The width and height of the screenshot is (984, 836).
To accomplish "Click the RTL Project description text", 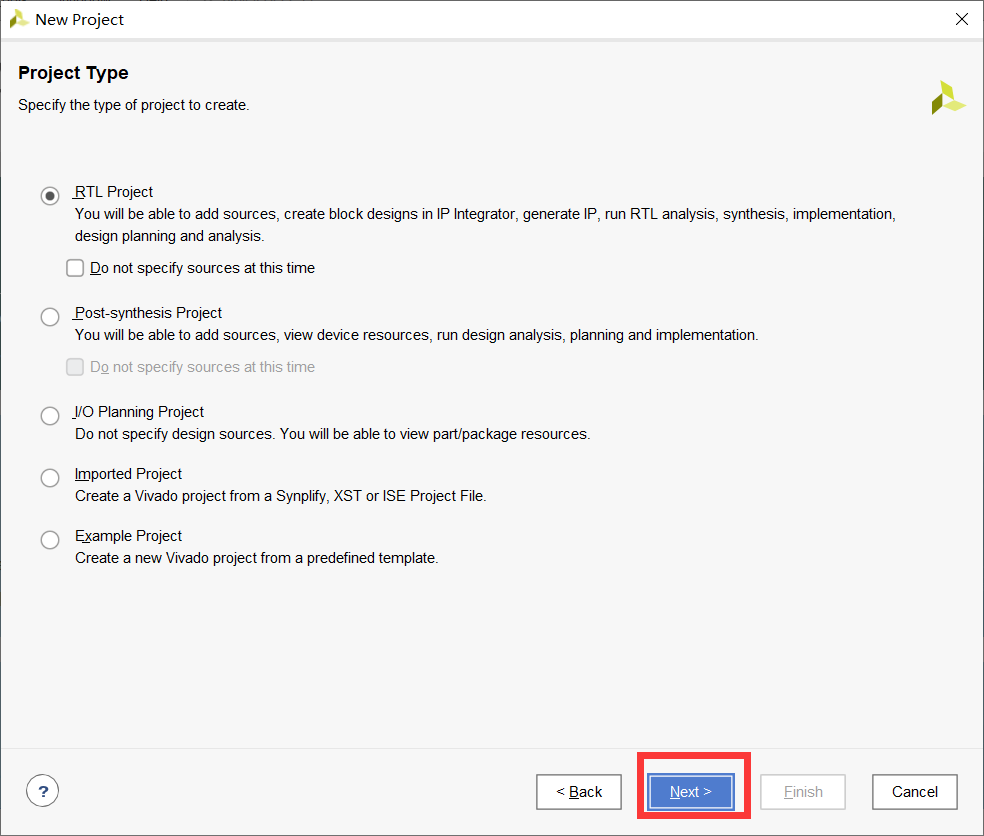I will [x=485, y=225].
